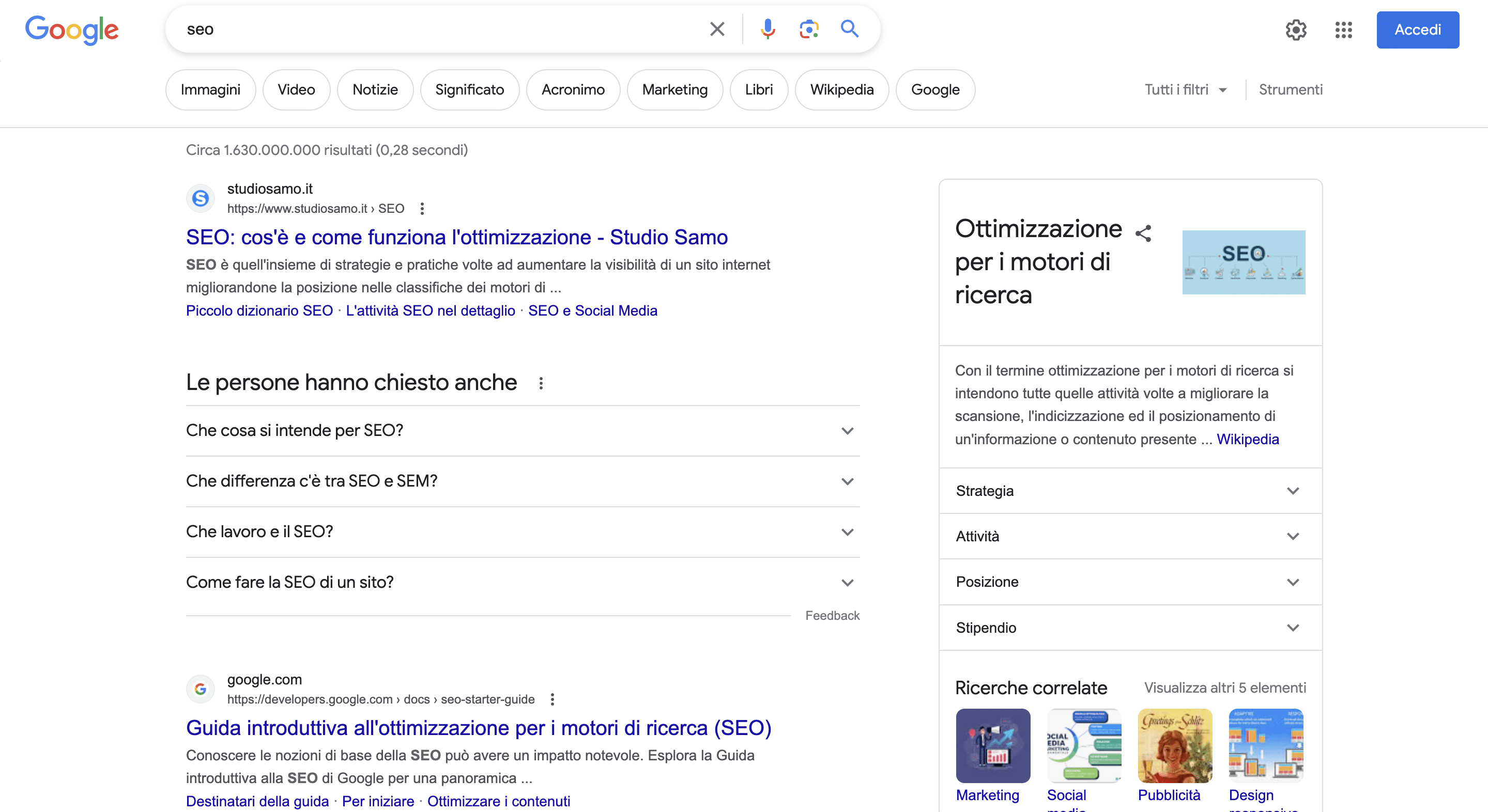Open Google's 'Guida introduttiva' SEO result
The image size is (1488, 812).
pos(478,728)
